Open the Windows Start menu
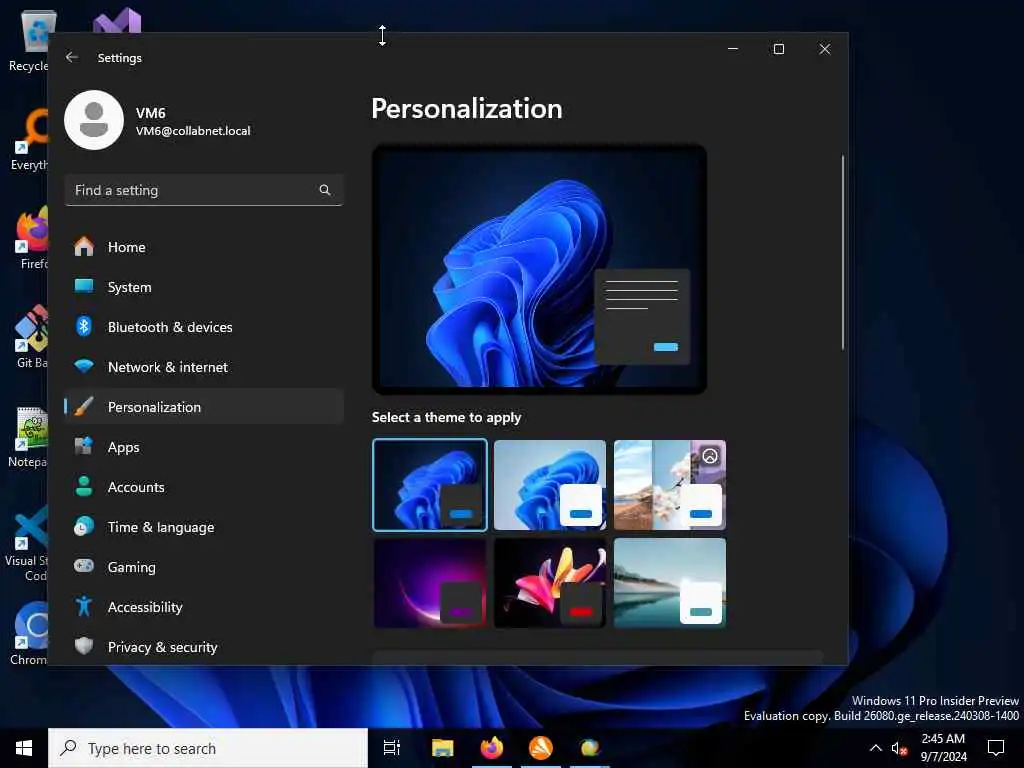The height and width of the screenshot is (768, 1024). coord(24,748)
